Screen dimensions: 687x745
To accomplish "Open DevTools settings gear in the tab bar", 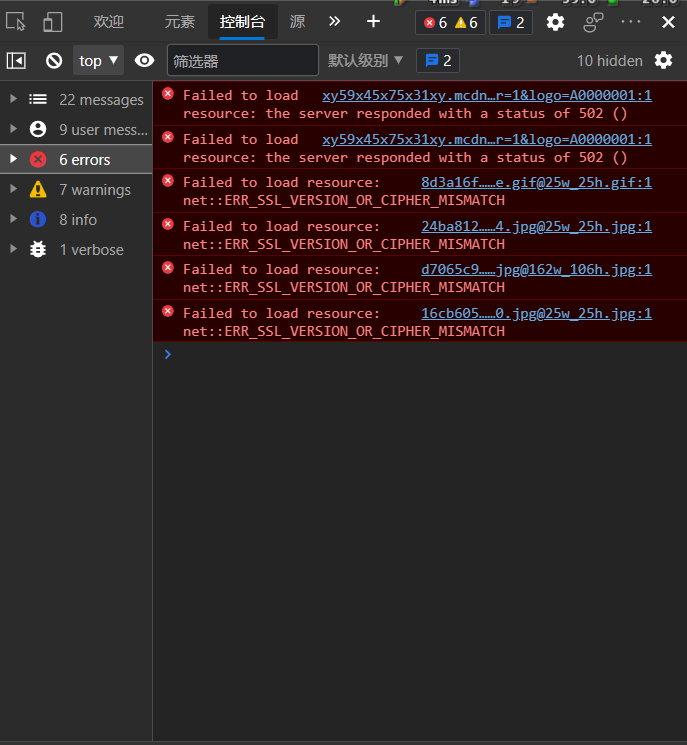I will [555, 22].
